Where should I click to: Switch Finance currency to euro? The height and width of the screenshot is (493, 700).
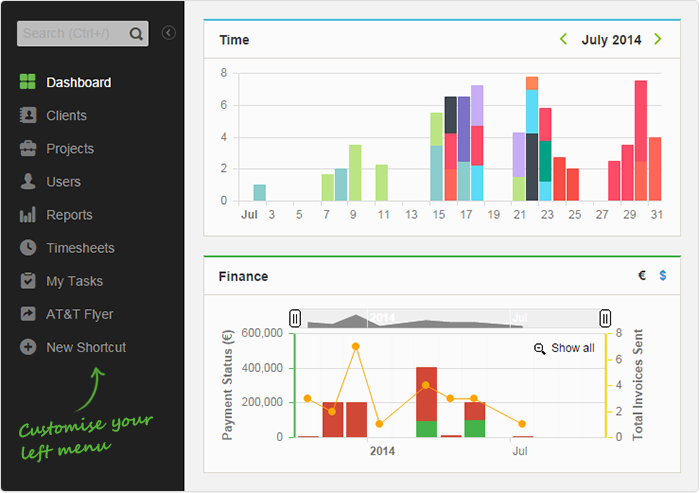point(642,276)
